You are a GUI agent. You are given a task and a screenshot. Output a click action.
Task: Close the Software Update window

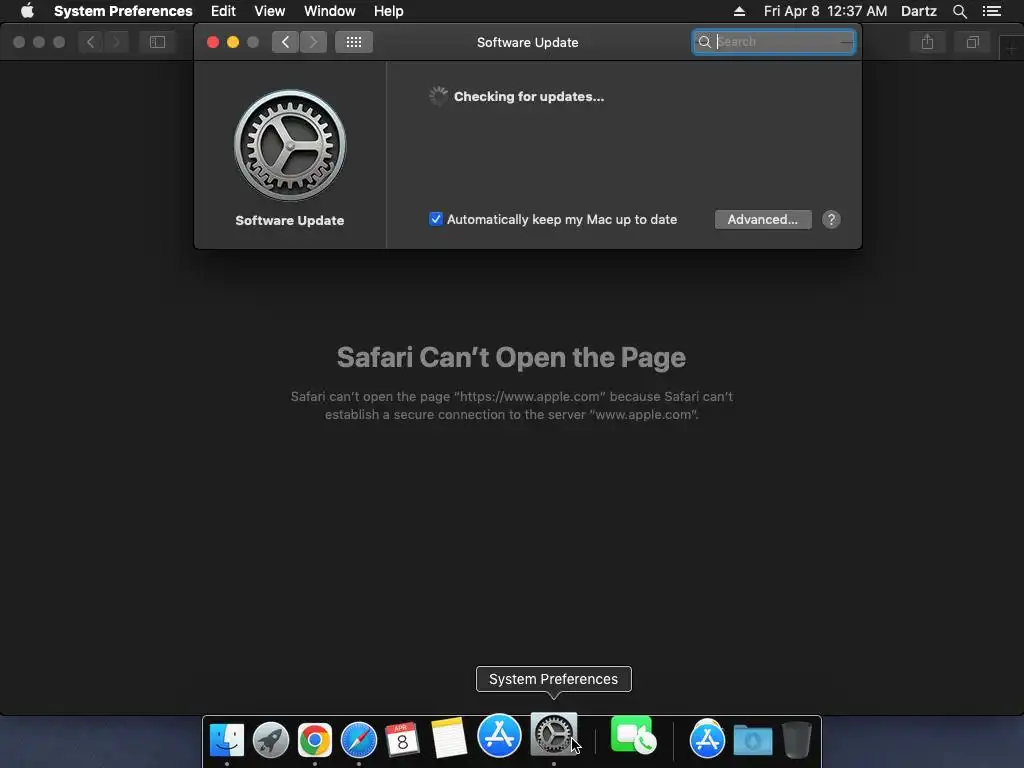(213, 42)
